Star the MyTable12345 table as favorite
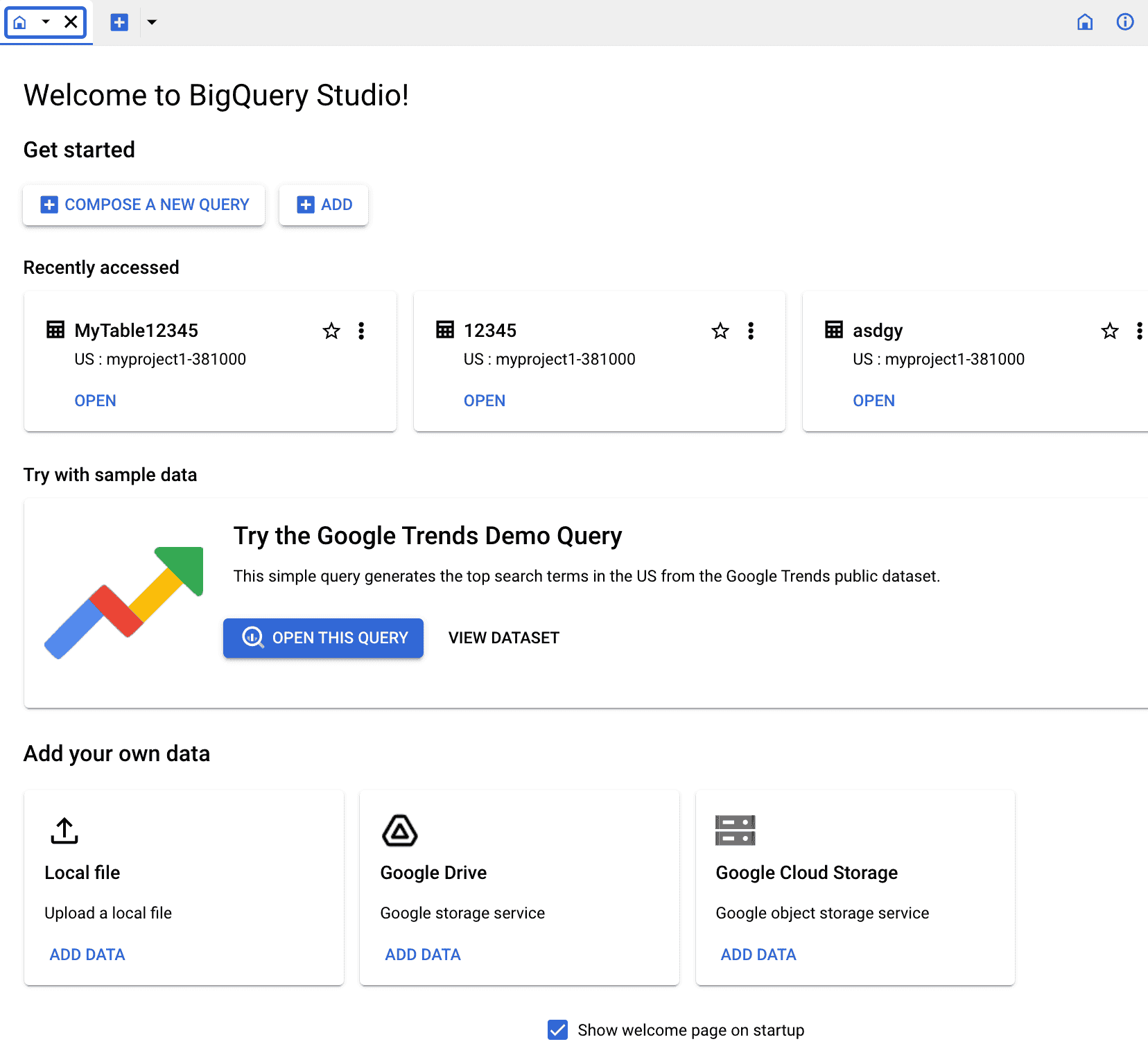 pyautogui.click(x=331, y=331)
